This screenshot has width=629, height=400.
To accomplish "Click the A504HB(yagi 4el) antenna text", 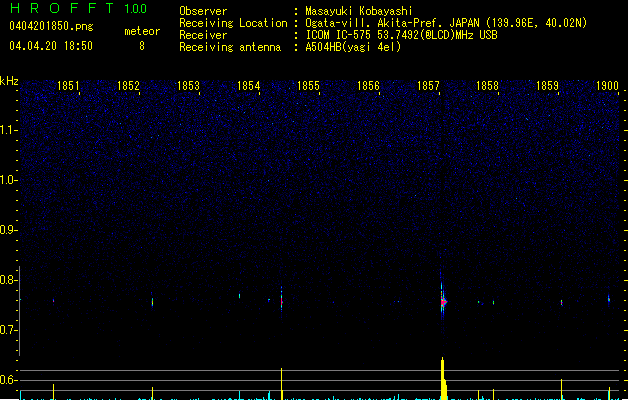I will point(353,47).
